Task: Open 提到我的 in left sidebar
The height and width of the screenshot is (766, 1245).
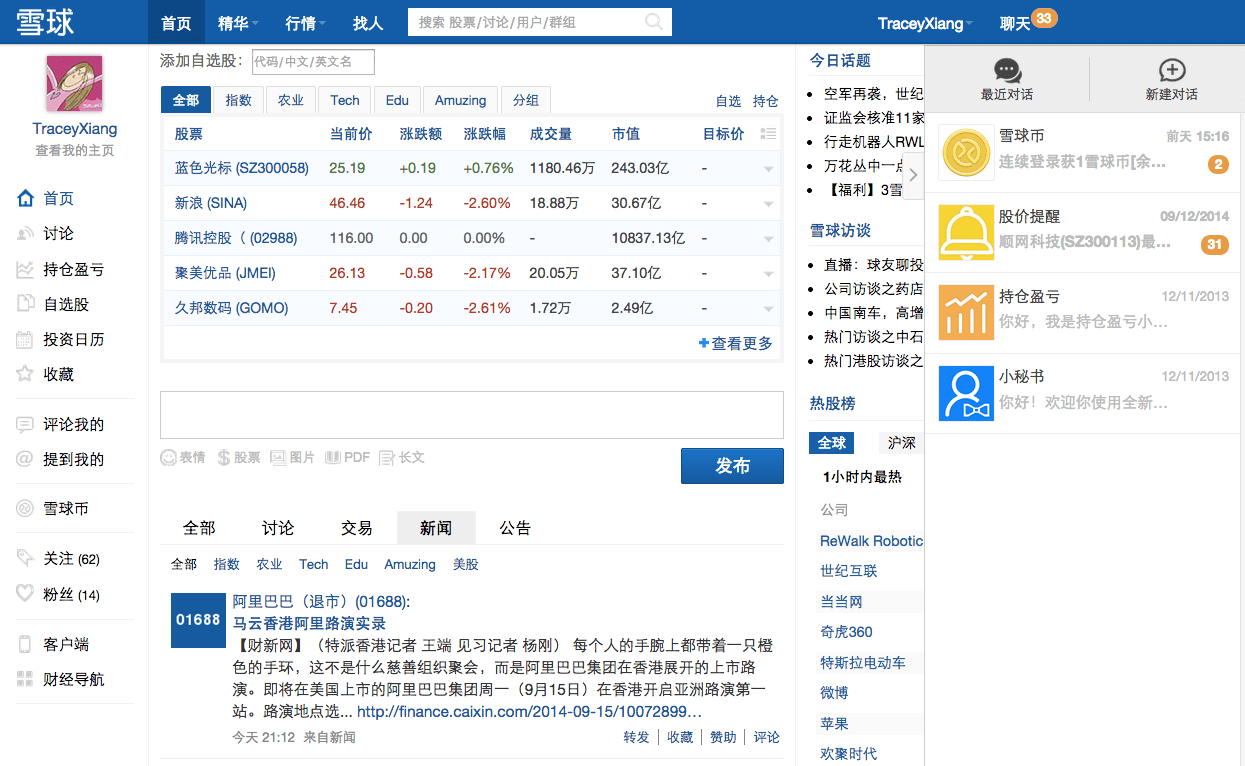Action: coord(60,459)
